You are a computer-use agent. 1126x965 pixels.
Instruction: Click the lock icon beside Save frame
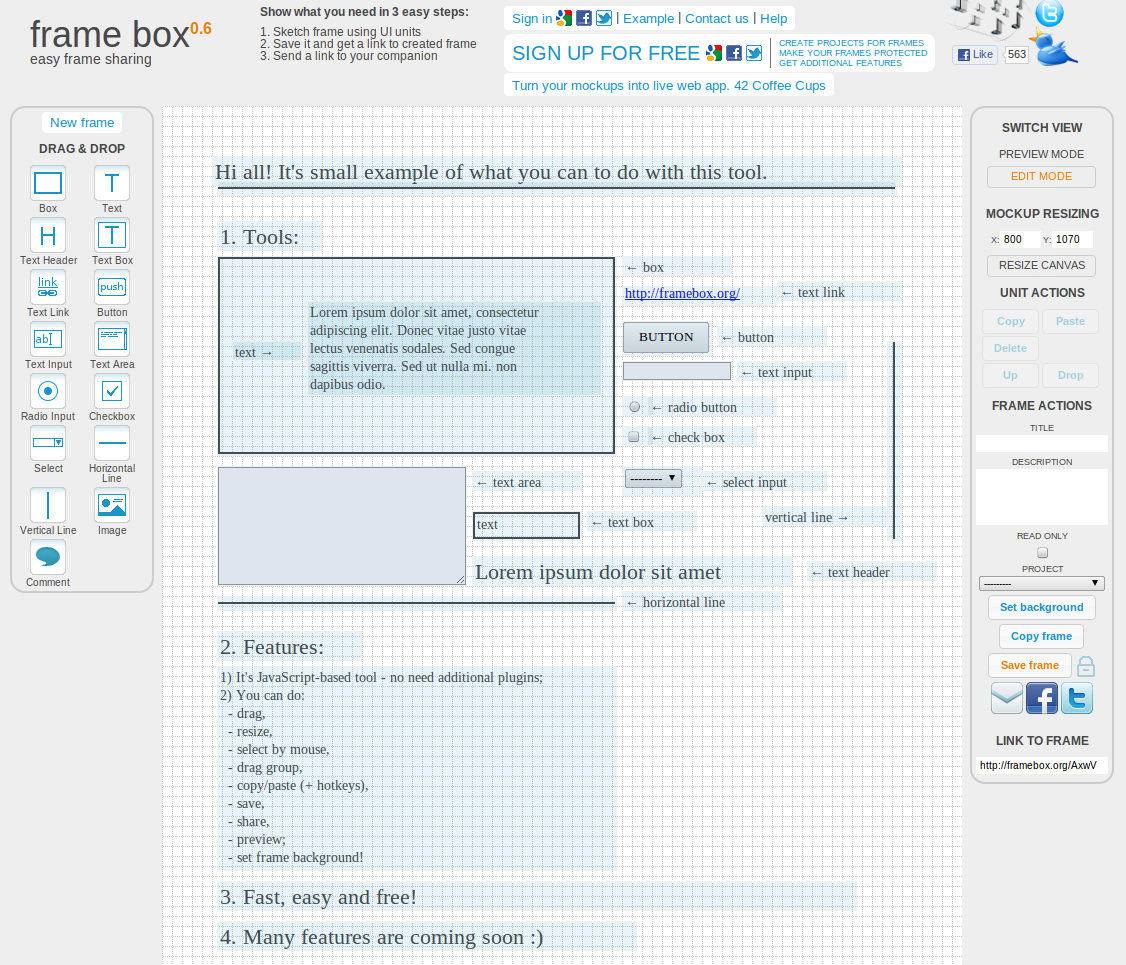pos(1086,666)
